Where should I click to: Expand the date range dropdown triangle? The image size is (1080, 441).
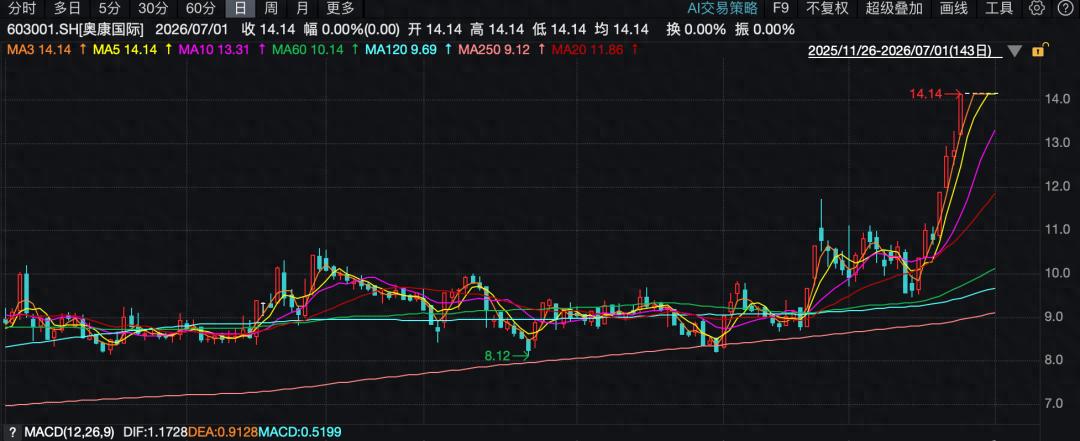1015,51
